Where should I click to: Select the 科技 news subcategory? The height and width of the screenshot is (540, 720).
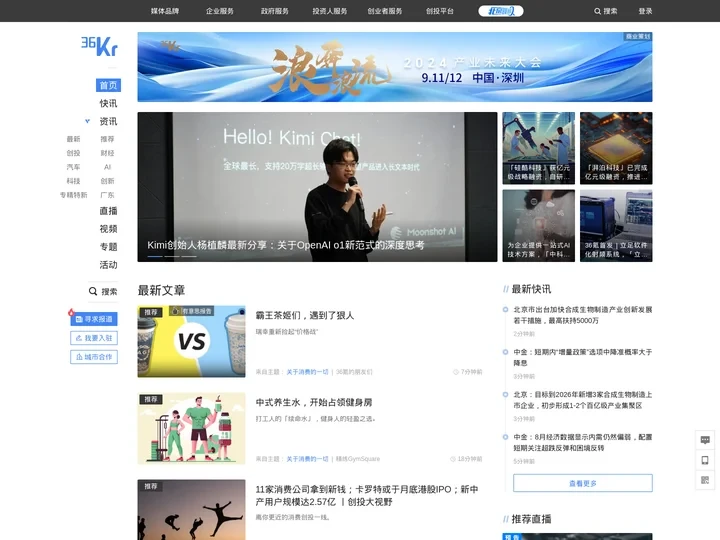73,181
